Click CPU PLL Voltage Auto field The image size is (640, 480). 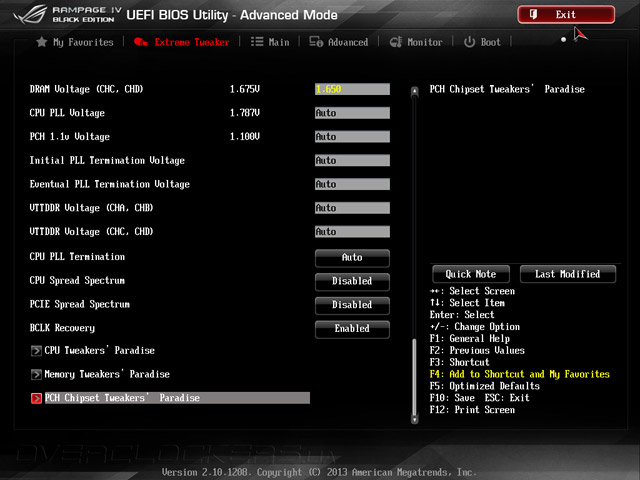pyautogui.click(x=352, y=113)
